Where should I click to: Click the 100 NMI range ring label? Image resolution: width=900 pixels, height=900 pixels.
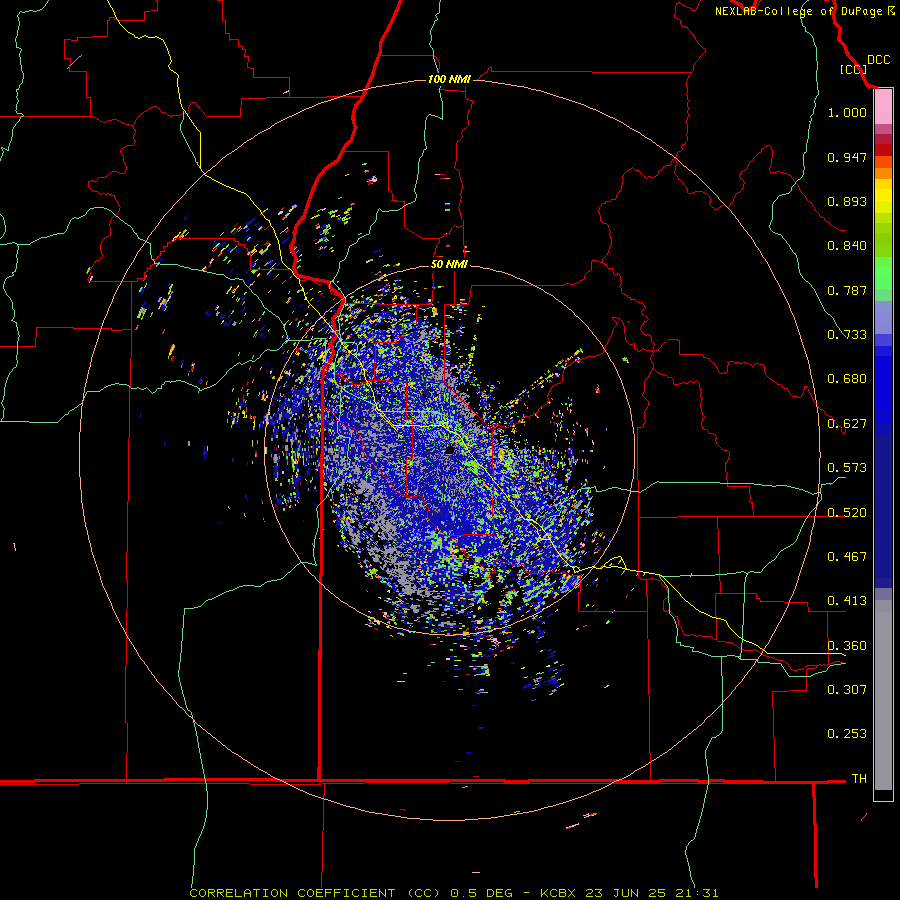point(449,79)
